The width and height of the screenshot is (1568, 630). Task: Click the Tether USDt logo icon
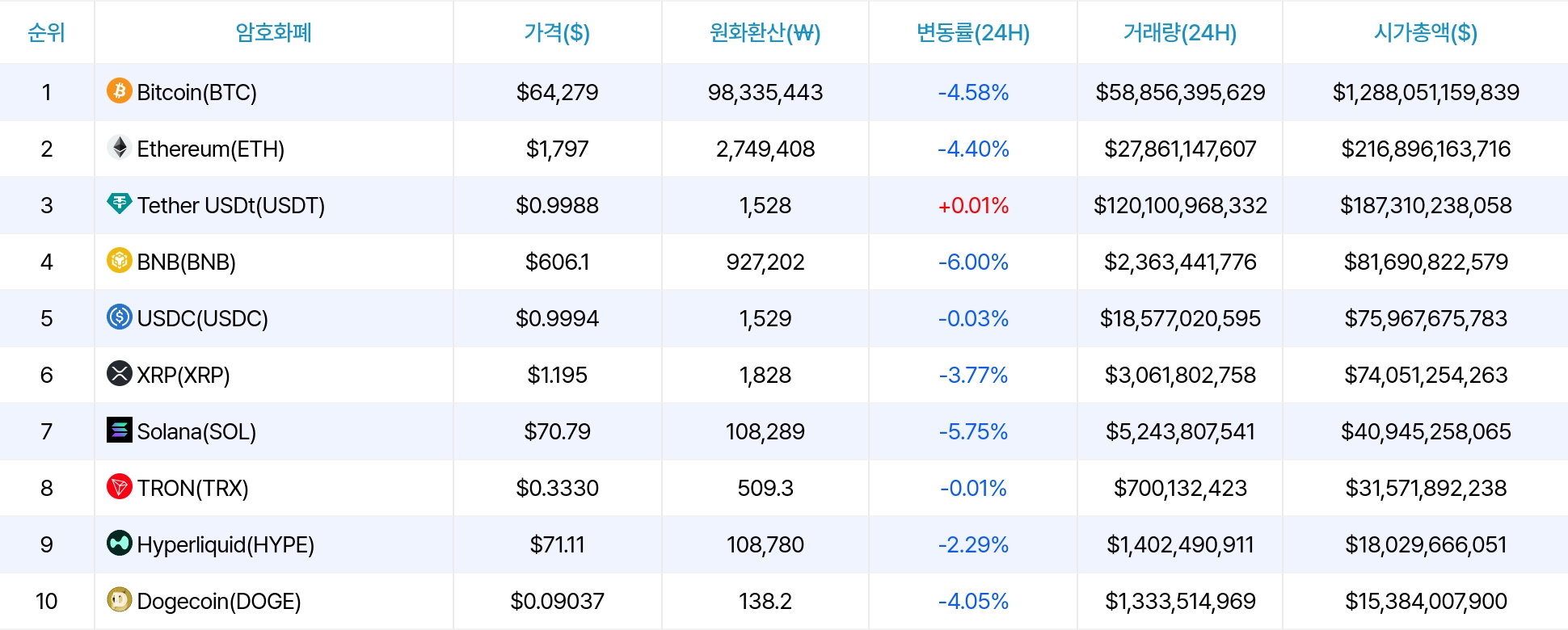120,204
